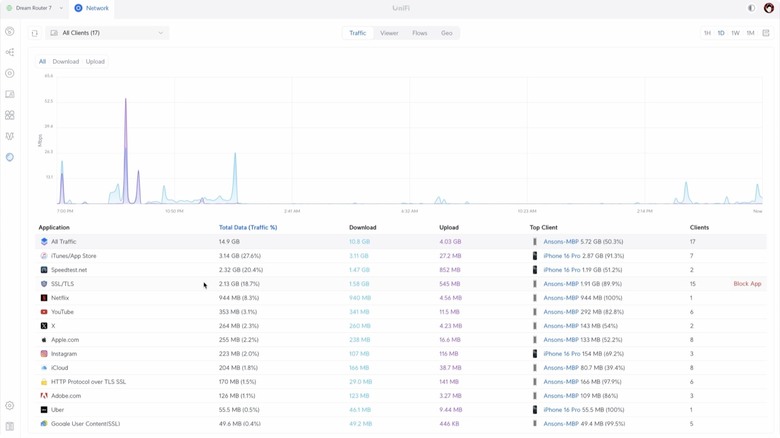The image size is (780, 438).
Task: Click the Top Client column header
Action: (x=543, y=227)
